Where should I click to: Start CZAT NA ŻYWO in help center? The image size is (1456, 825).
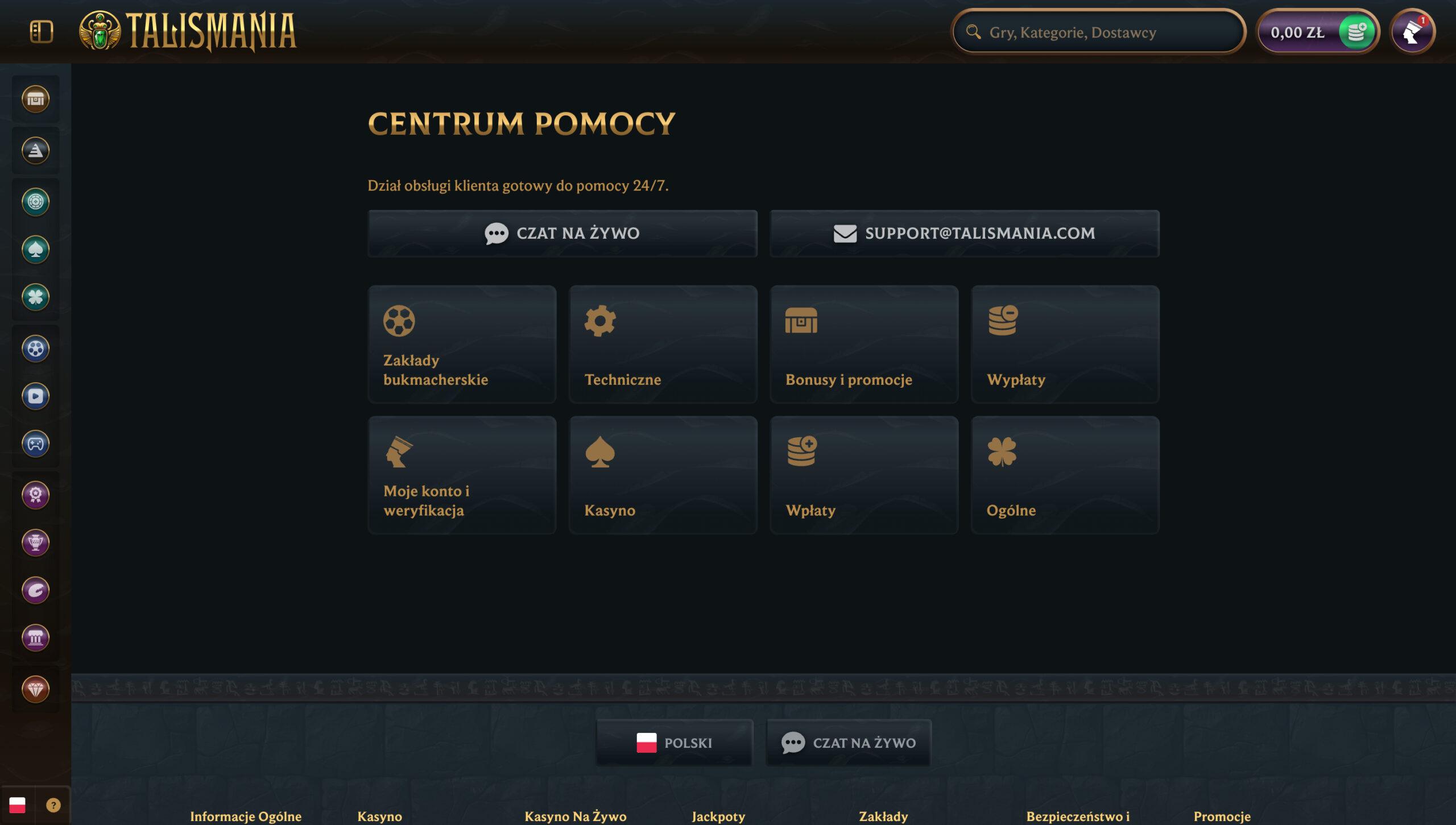point(562,233)
